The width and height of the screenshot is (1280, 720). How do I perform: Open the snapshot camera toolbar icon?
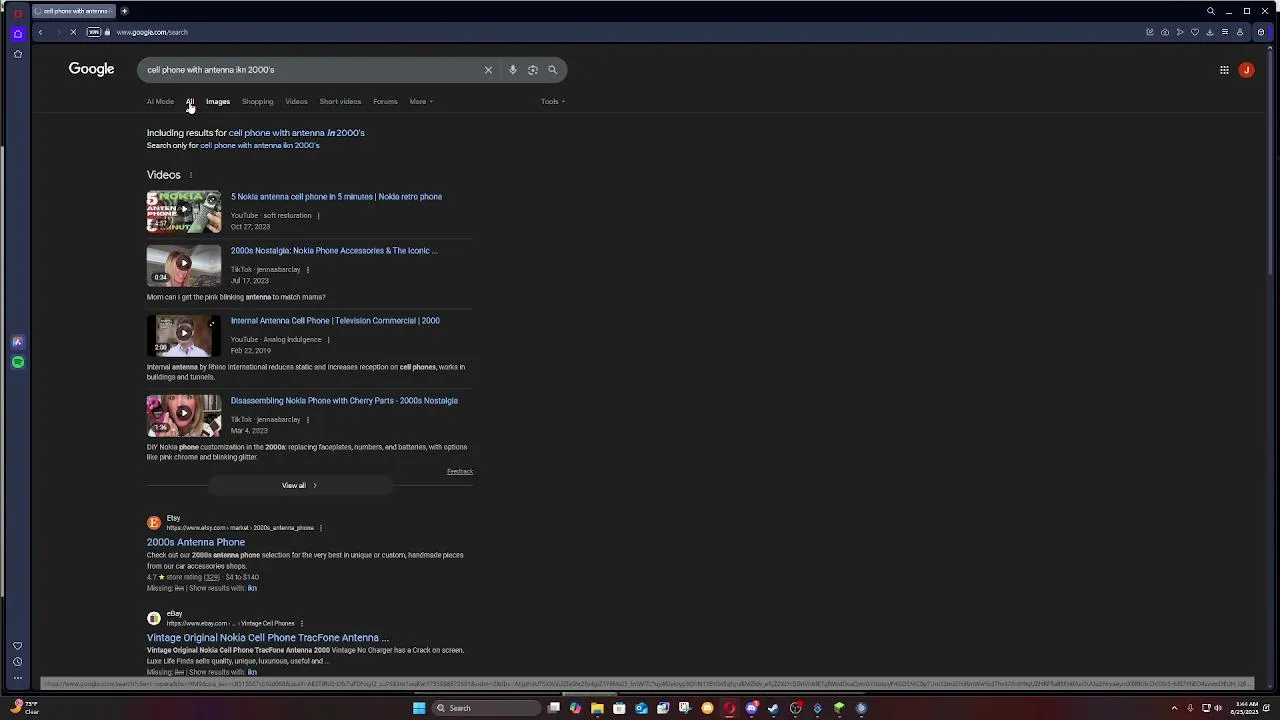pyautogui.click(x=1164, y=32)
